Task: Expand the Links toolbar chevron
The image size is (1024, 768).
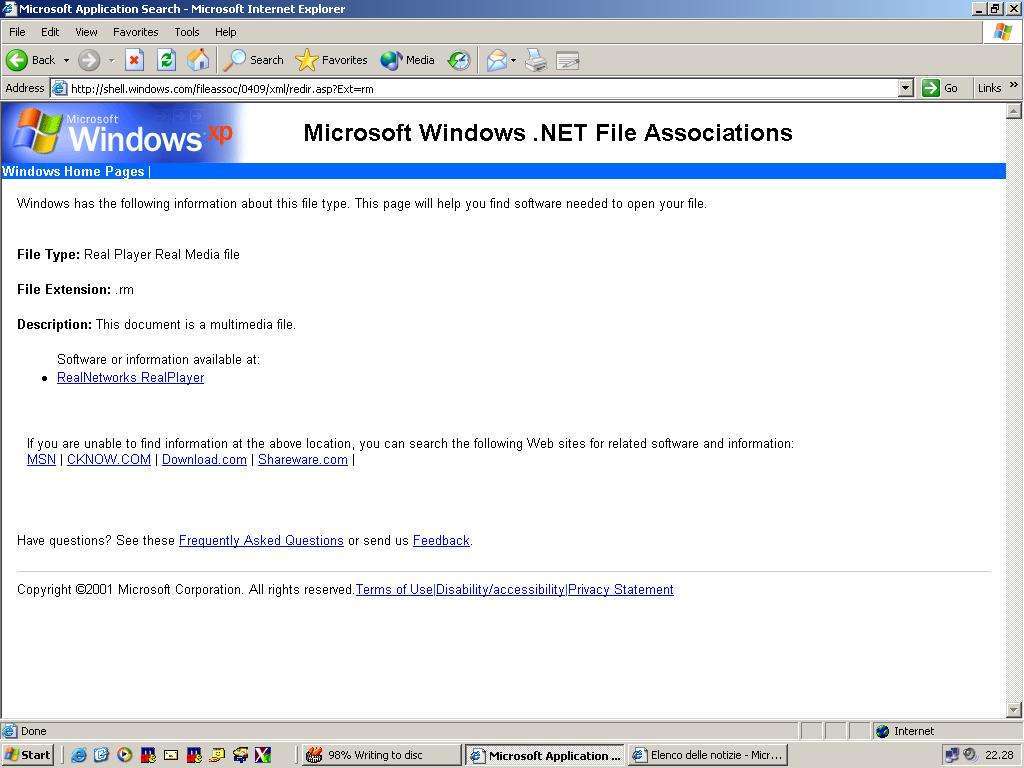Action: (x=1014, y=85)
